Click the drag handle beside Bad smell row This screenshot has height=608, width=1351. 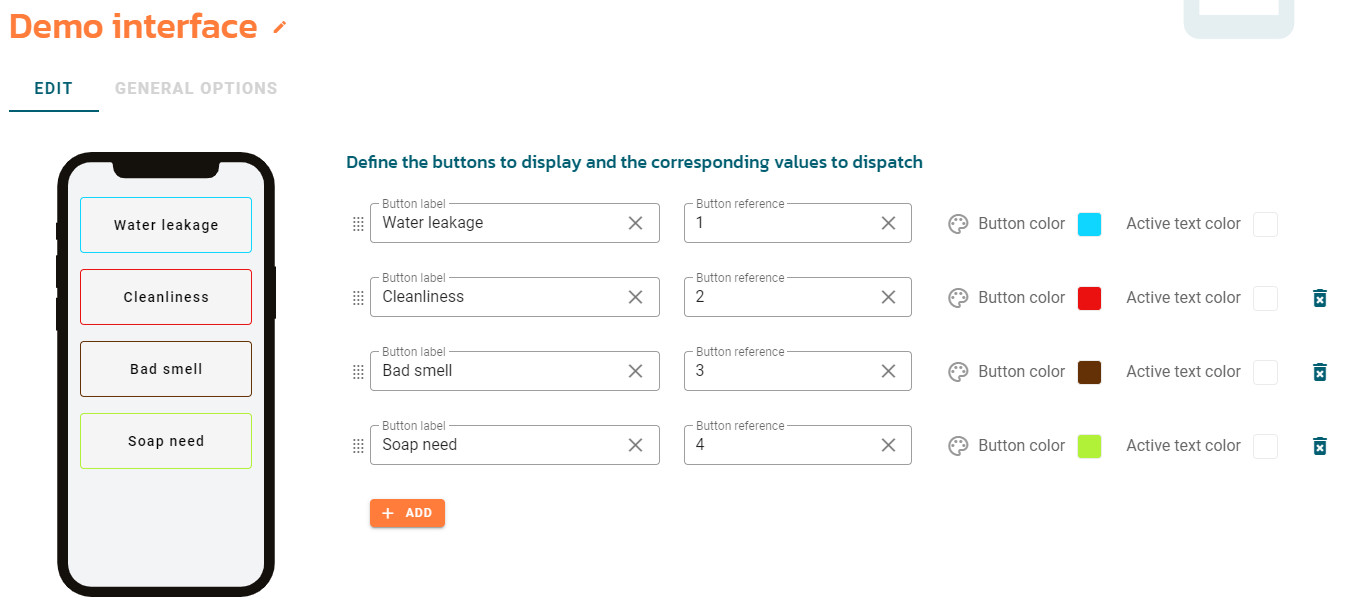(358, 372)
